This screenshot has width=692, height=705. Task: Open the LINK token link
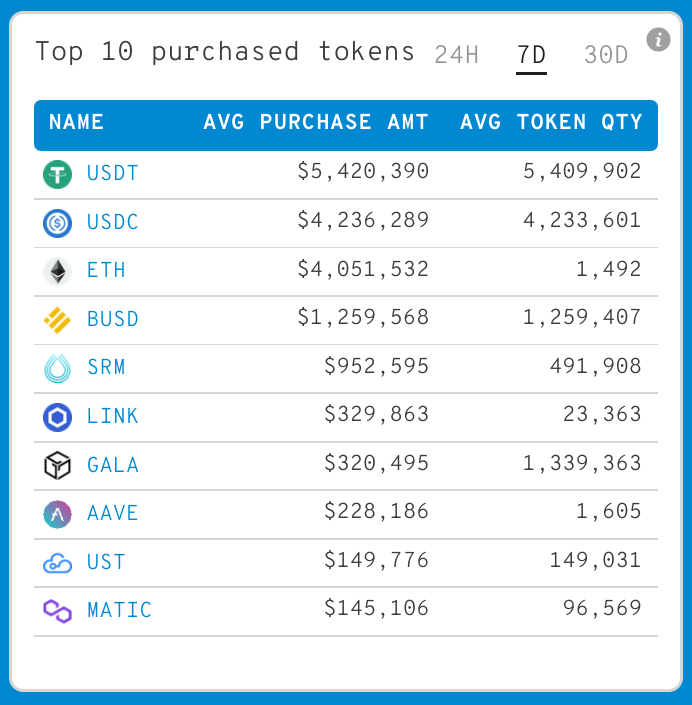(112, 416)
